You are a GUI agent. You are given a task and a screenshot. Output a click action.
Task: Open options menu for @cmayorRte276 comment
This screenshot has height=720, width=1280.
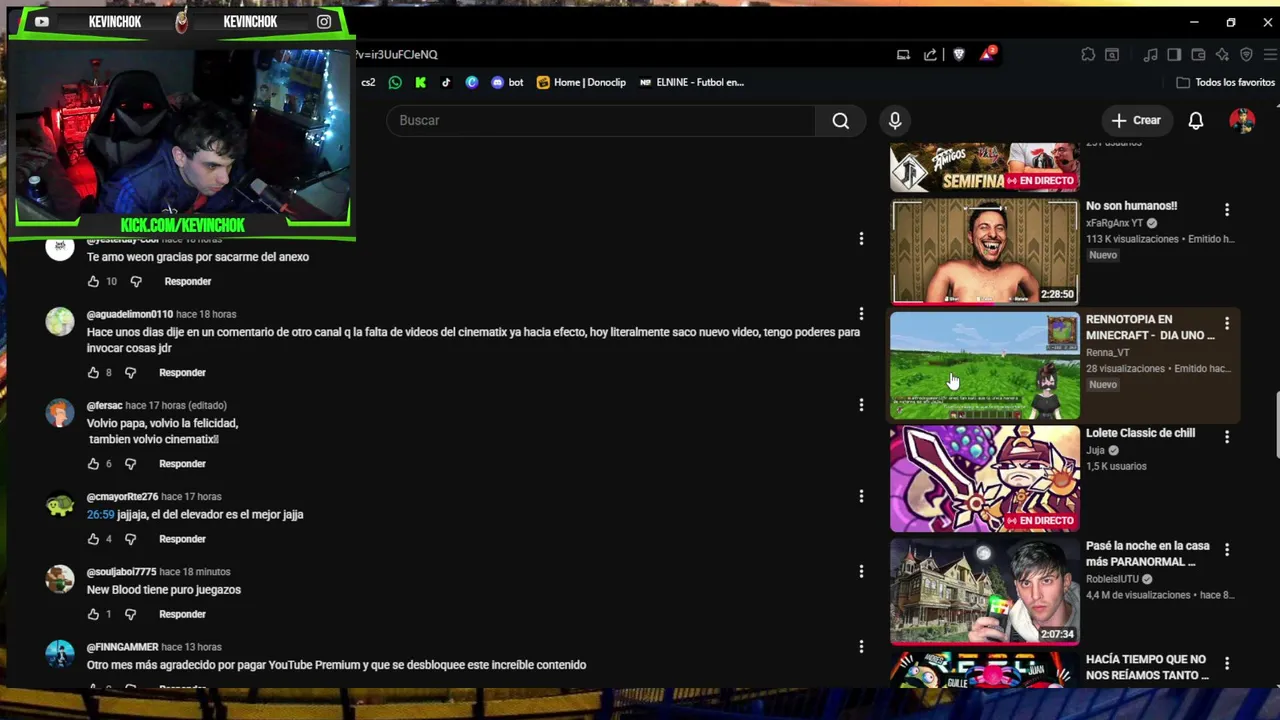point(861,496)
